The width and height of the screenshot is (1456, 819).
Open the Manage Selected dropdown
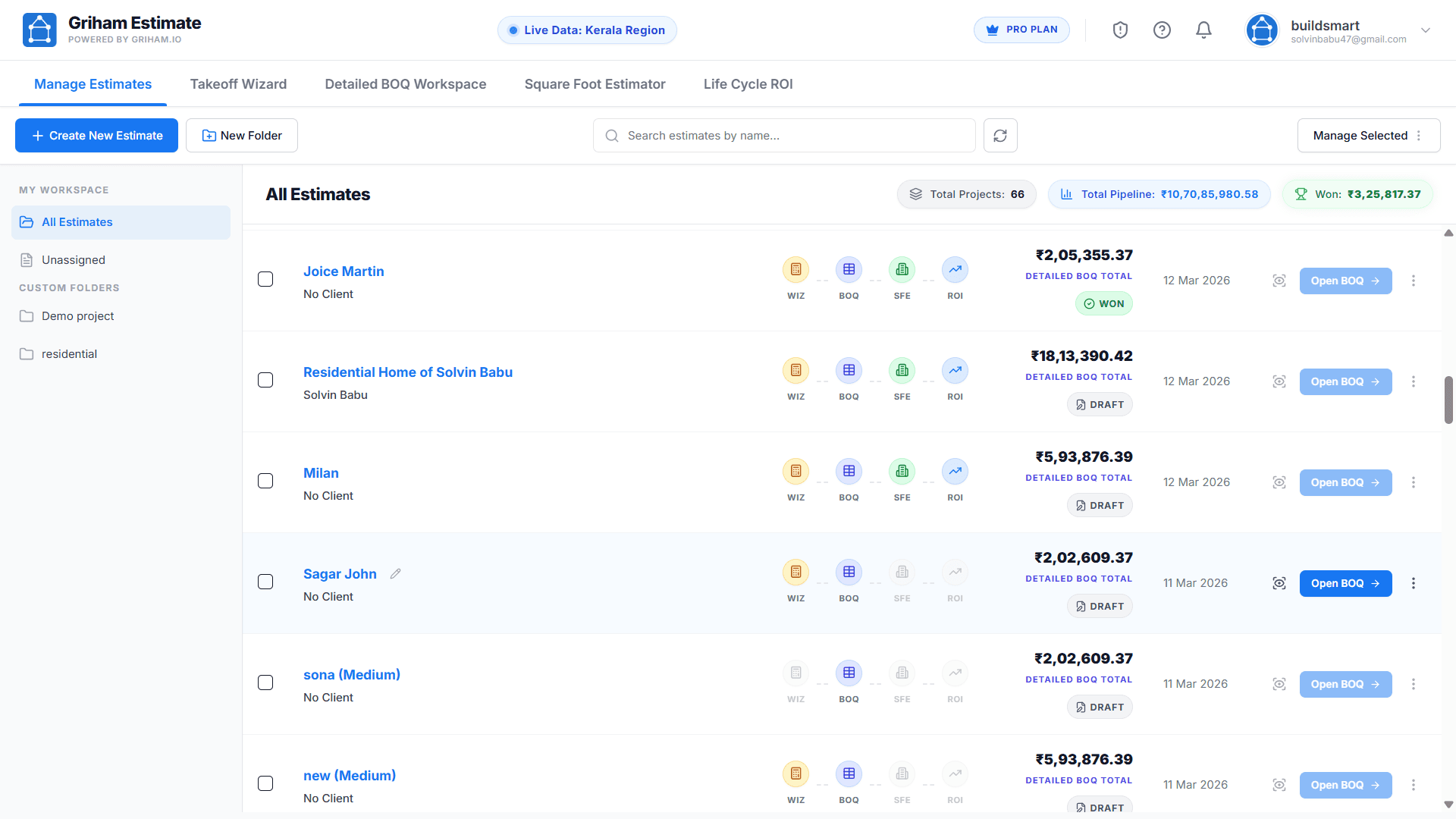(1368, 136)
